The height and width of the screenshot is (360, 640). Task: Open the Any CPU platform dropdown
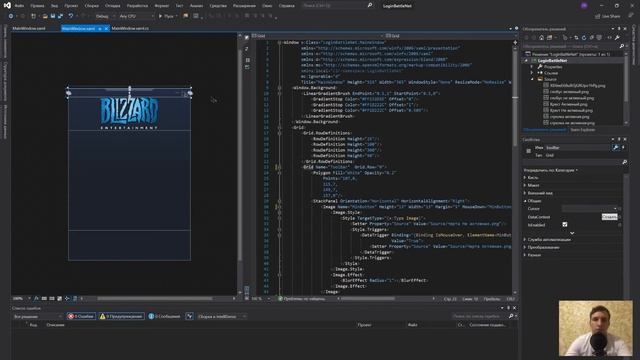pyautogui.click(x=136, y=16)
